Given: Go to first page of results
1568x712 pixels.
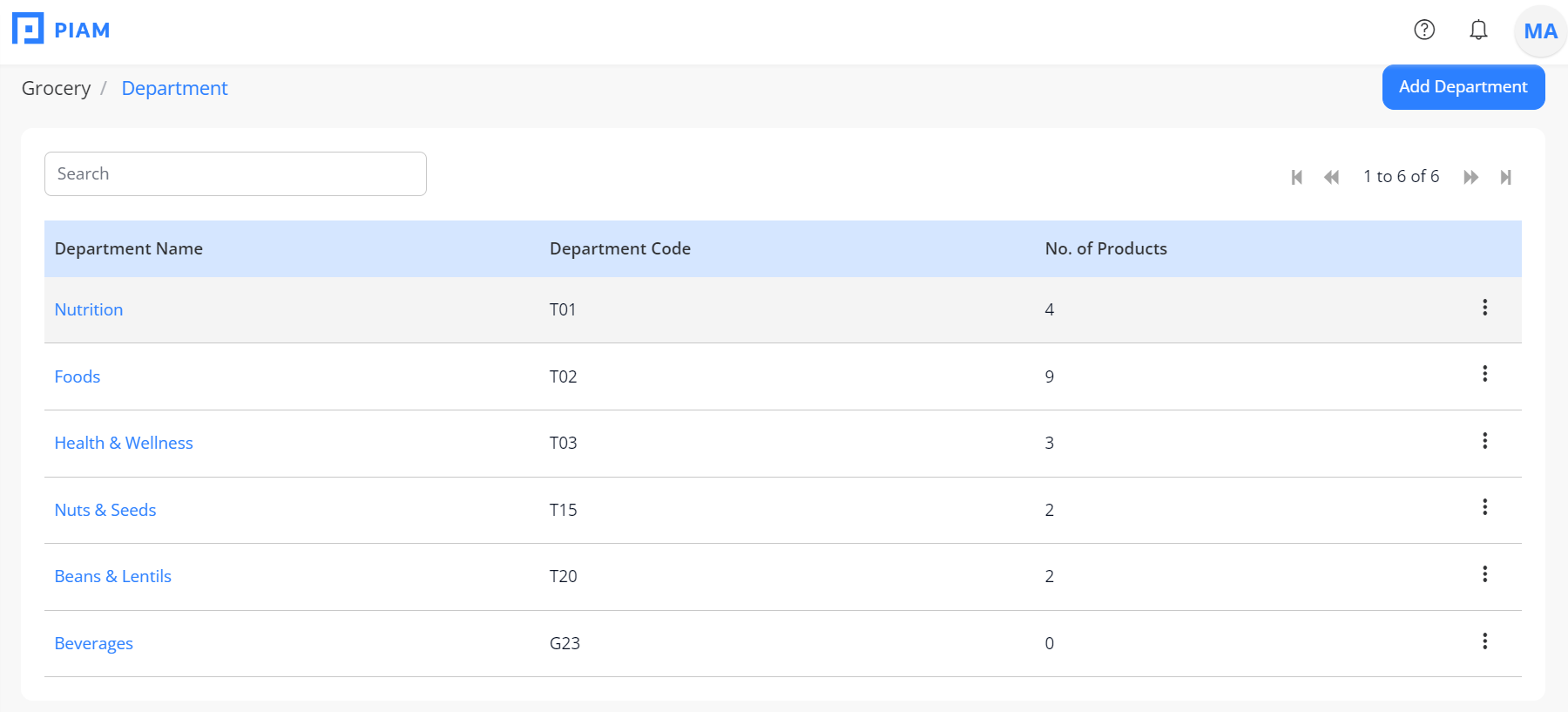Looking at the screenshot, I should (x=1296, y=177).
